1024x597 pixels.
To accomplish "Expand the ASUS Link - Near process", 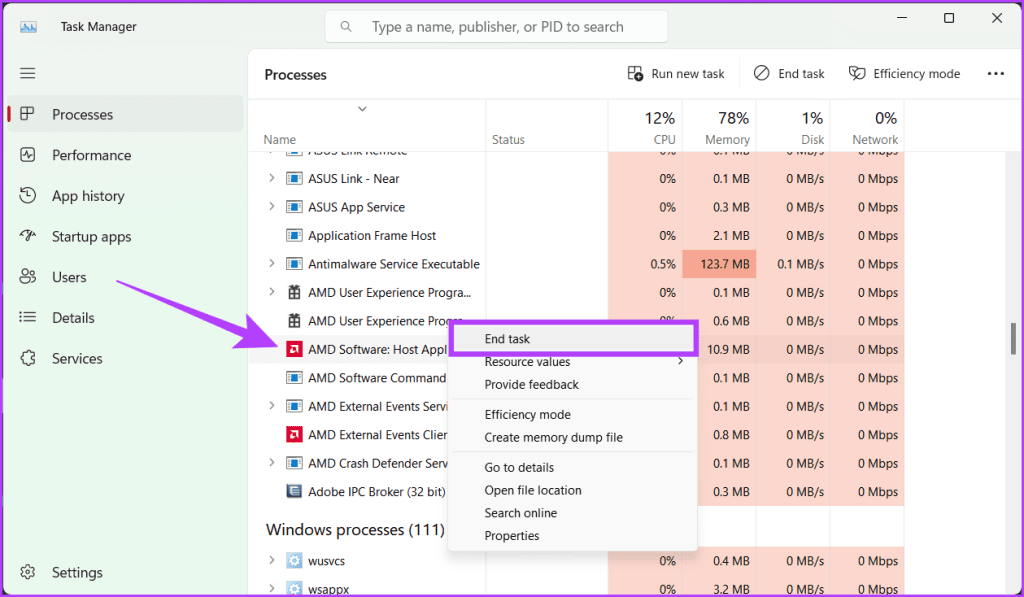I will (x=271, y=179).
